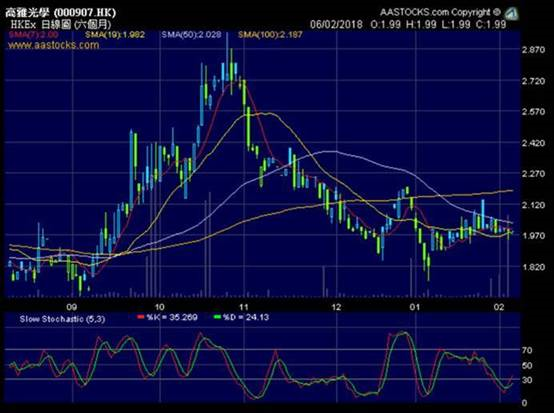Click the green %D legend swatch
554x413 pixels.
[217, 317]
